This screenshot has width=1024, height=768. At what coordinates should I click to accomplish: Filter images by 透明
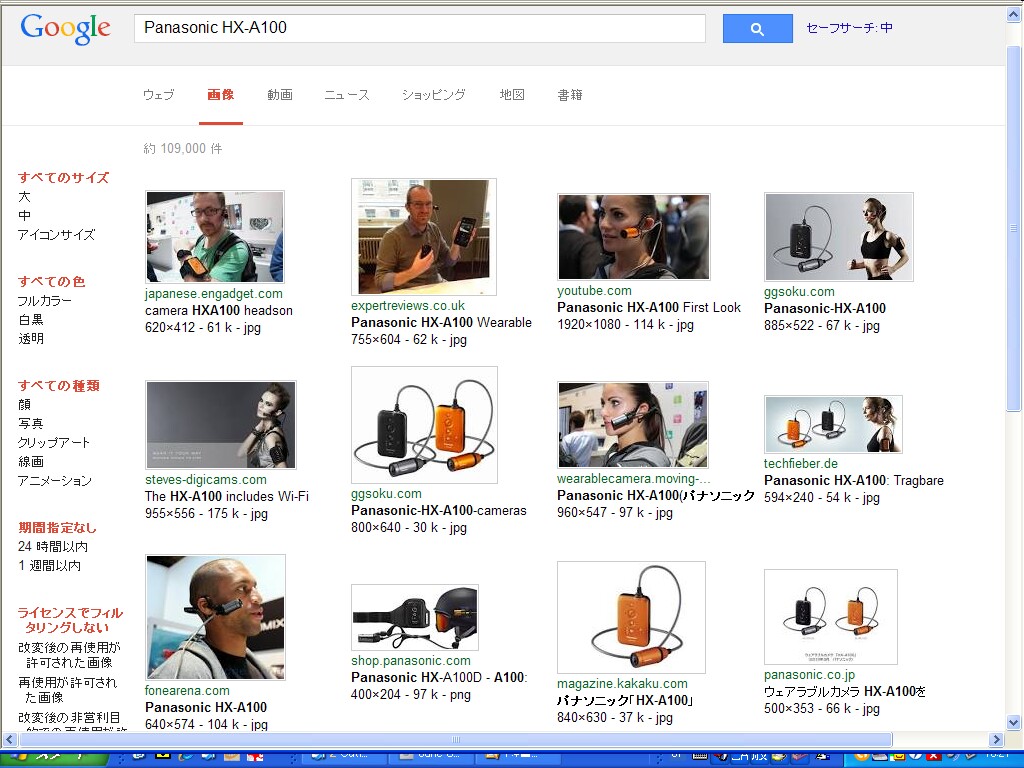pyautogui.click(x=31, y=338)
